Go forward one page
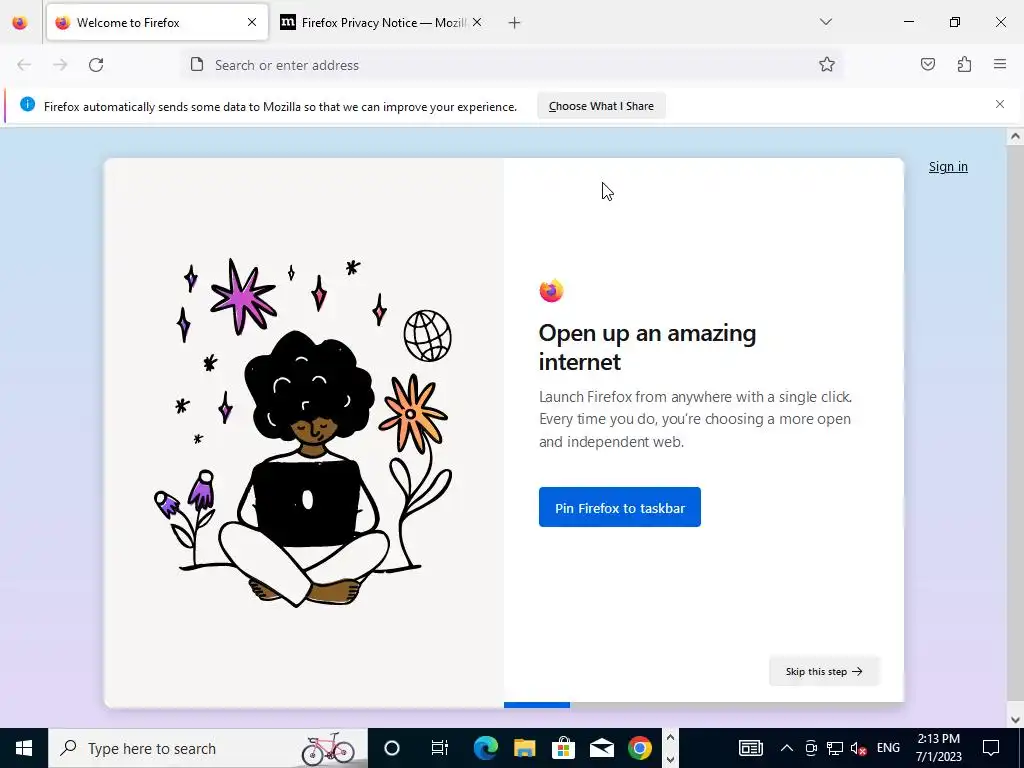Image resolution: width=1024 pixels, height=768 pixels. (60, 65)
